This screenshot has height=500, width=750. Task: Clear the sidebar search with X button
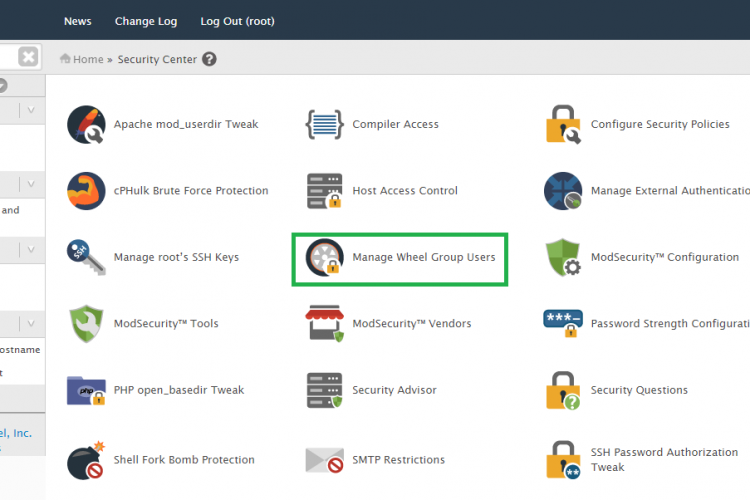point(28,57)
